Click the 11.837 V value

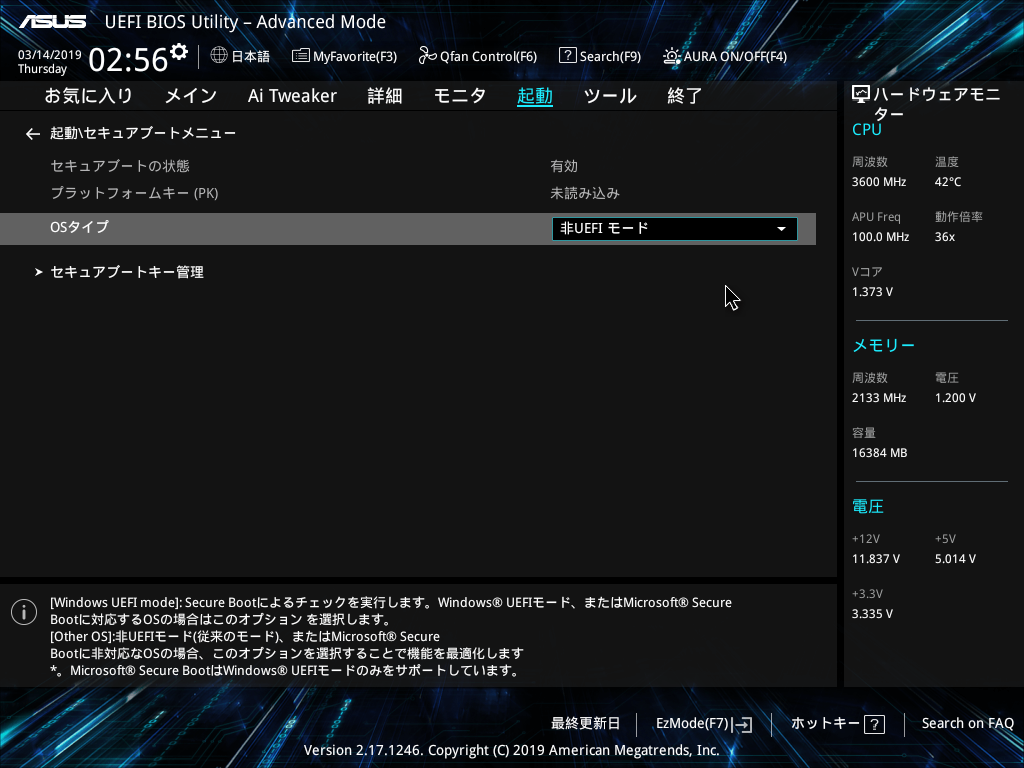(876, 559)
